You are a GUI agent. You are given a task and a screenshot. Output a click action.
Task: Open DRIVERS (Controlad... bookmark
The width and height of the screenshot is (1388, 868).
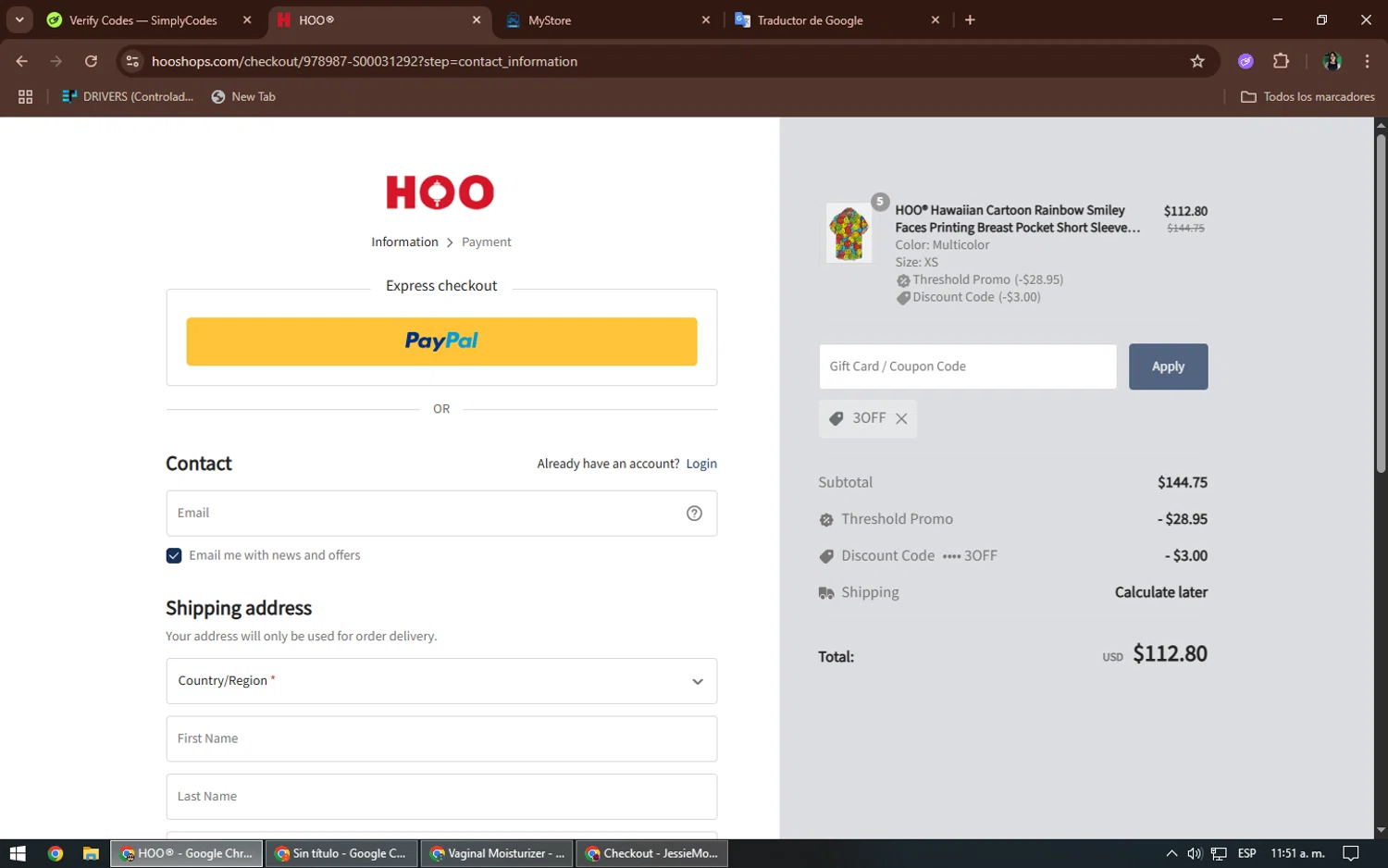128,96
